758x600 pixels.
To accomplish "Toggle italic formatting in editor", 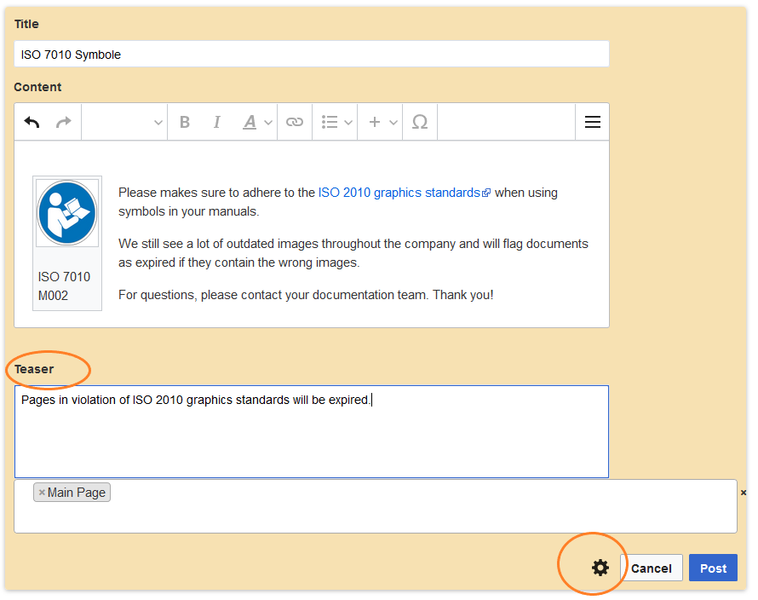I will (217, 122).
